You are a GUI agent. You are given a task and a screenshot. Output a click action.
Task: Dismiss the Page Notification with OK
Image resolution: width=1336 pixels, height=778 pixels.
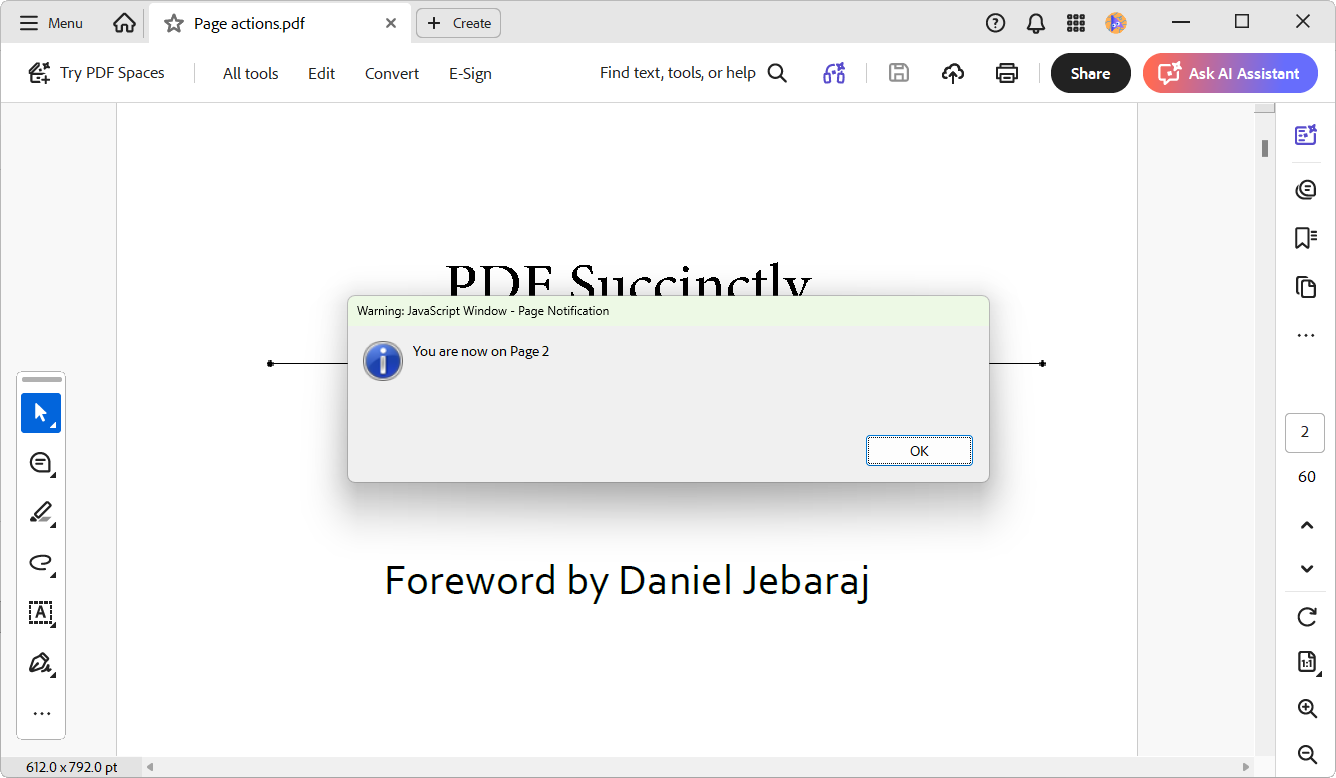pos(918,450)
